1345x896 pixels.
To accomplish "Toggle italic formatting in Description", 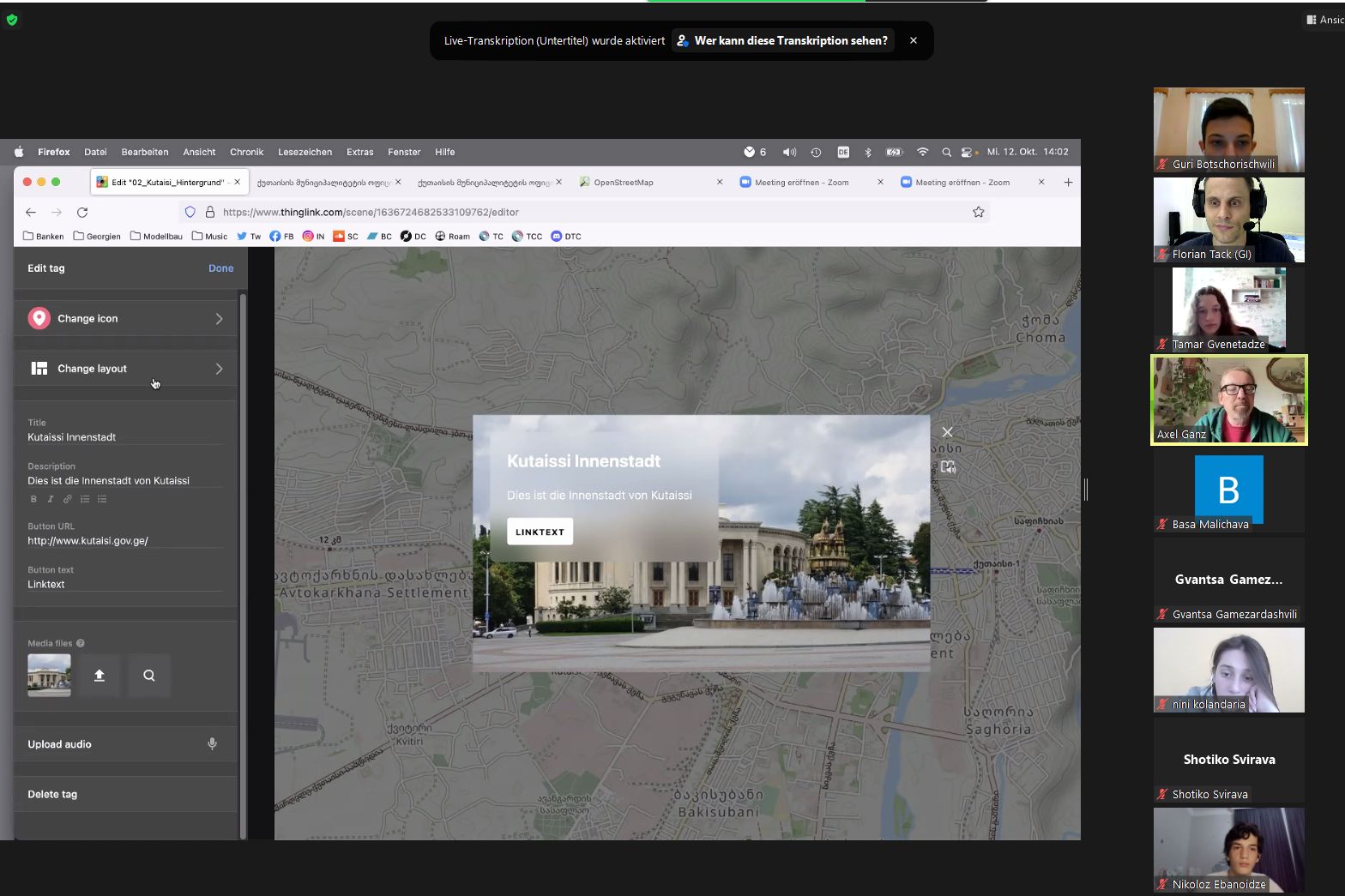I will click(x=51, y=499).
